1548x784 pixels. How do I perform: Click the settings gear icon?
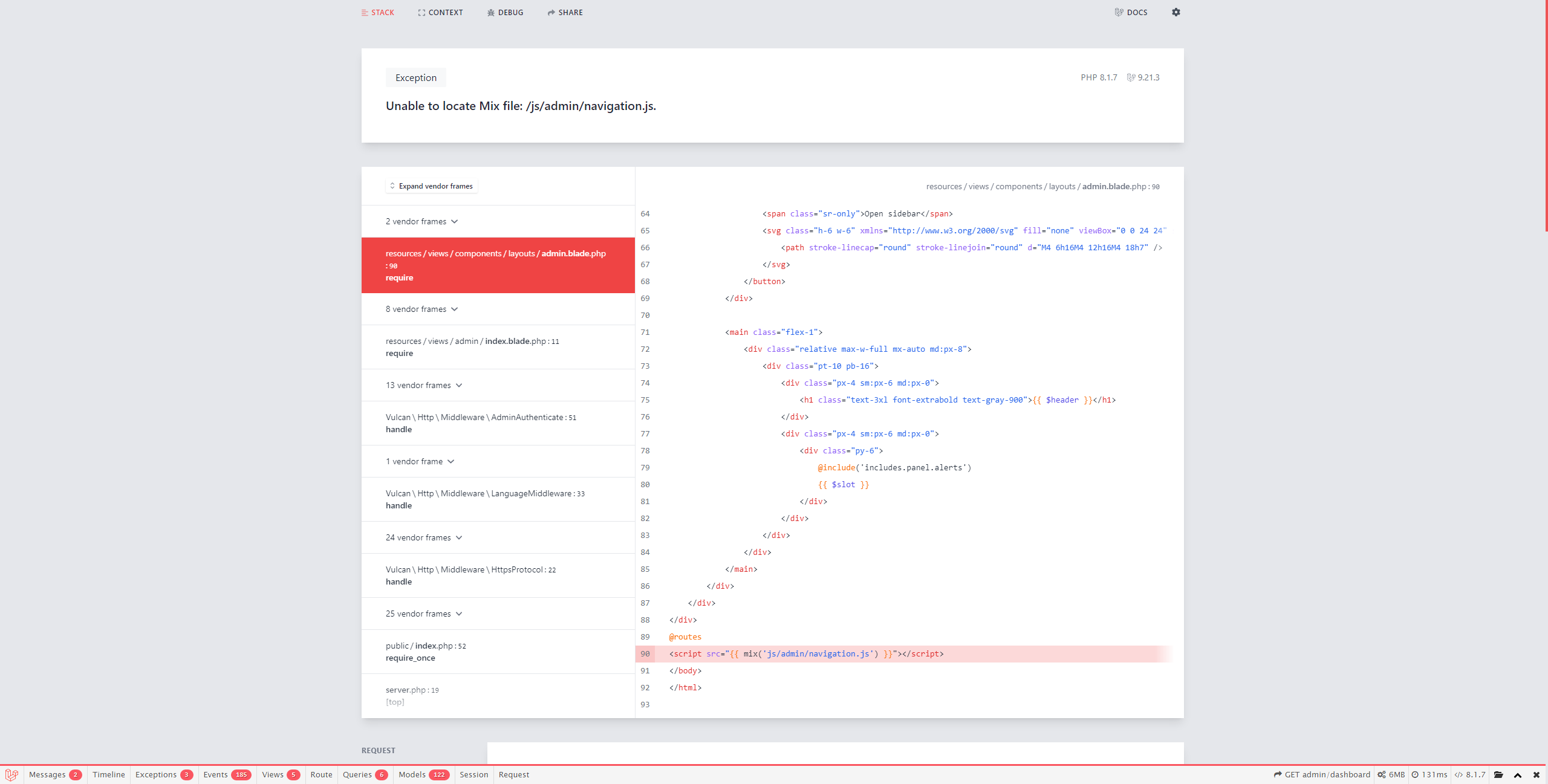(1176, 12)
